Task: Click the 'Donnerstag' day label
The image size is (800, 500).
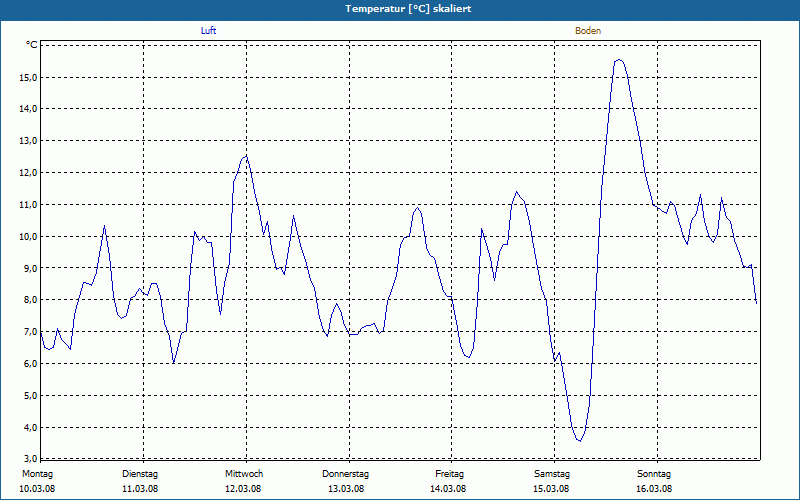Action: coord(345,474)
